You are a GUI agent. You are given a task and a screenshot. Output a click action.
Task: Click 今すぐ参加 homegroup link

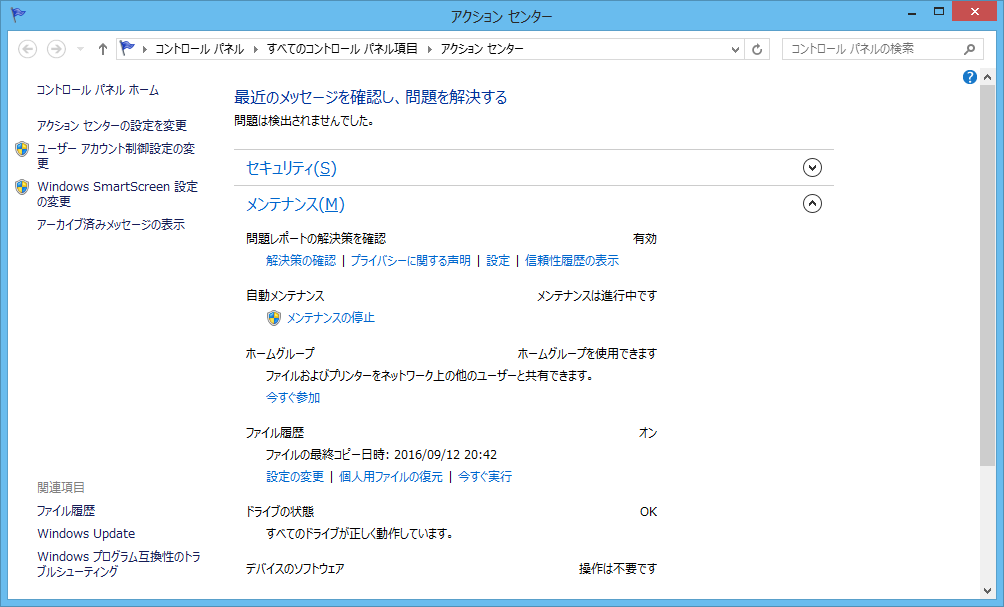point(293,398)
